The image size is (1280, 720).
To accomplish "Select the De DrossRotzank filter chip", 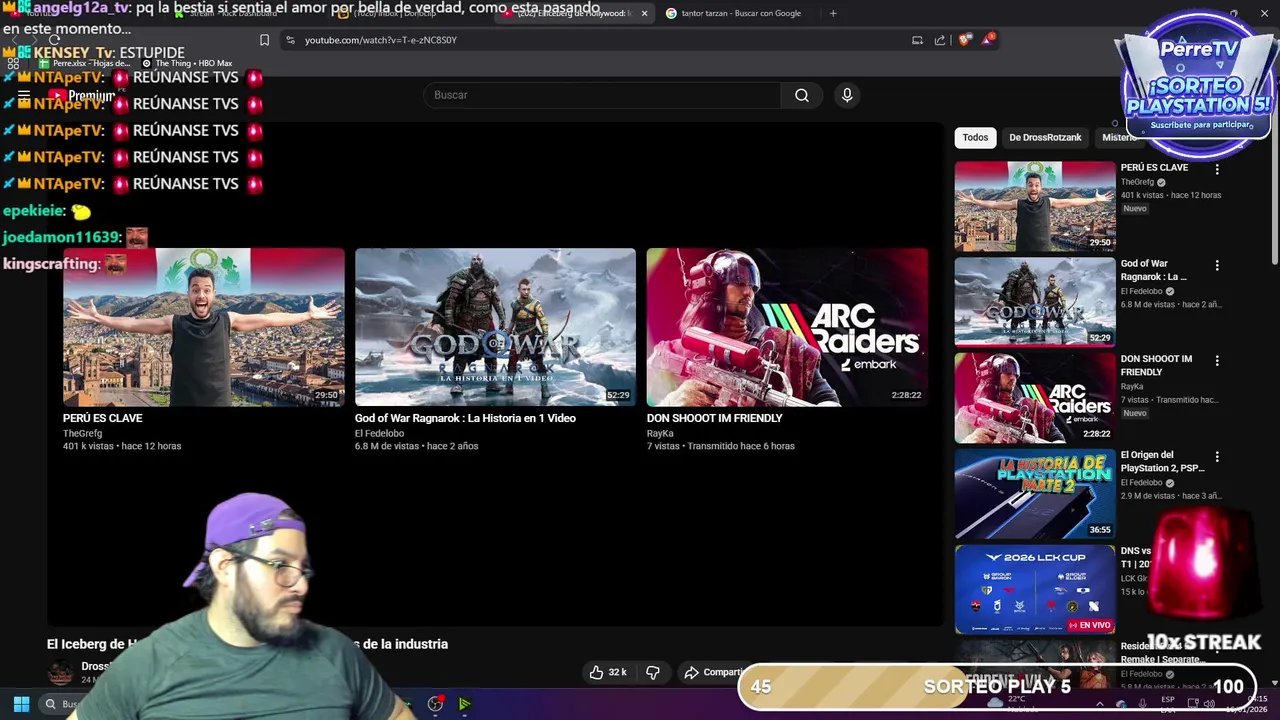I will (1045, 137).
